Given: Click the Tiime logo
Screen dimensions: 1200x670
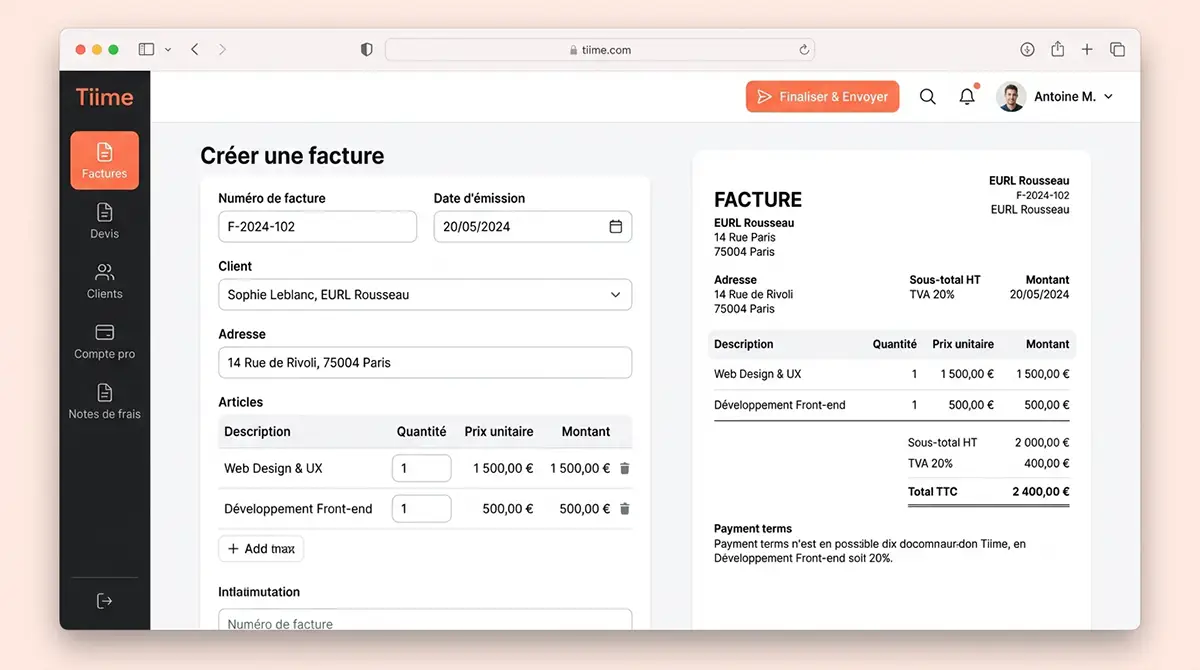Looking at the screenshot, I should (104, 97).
